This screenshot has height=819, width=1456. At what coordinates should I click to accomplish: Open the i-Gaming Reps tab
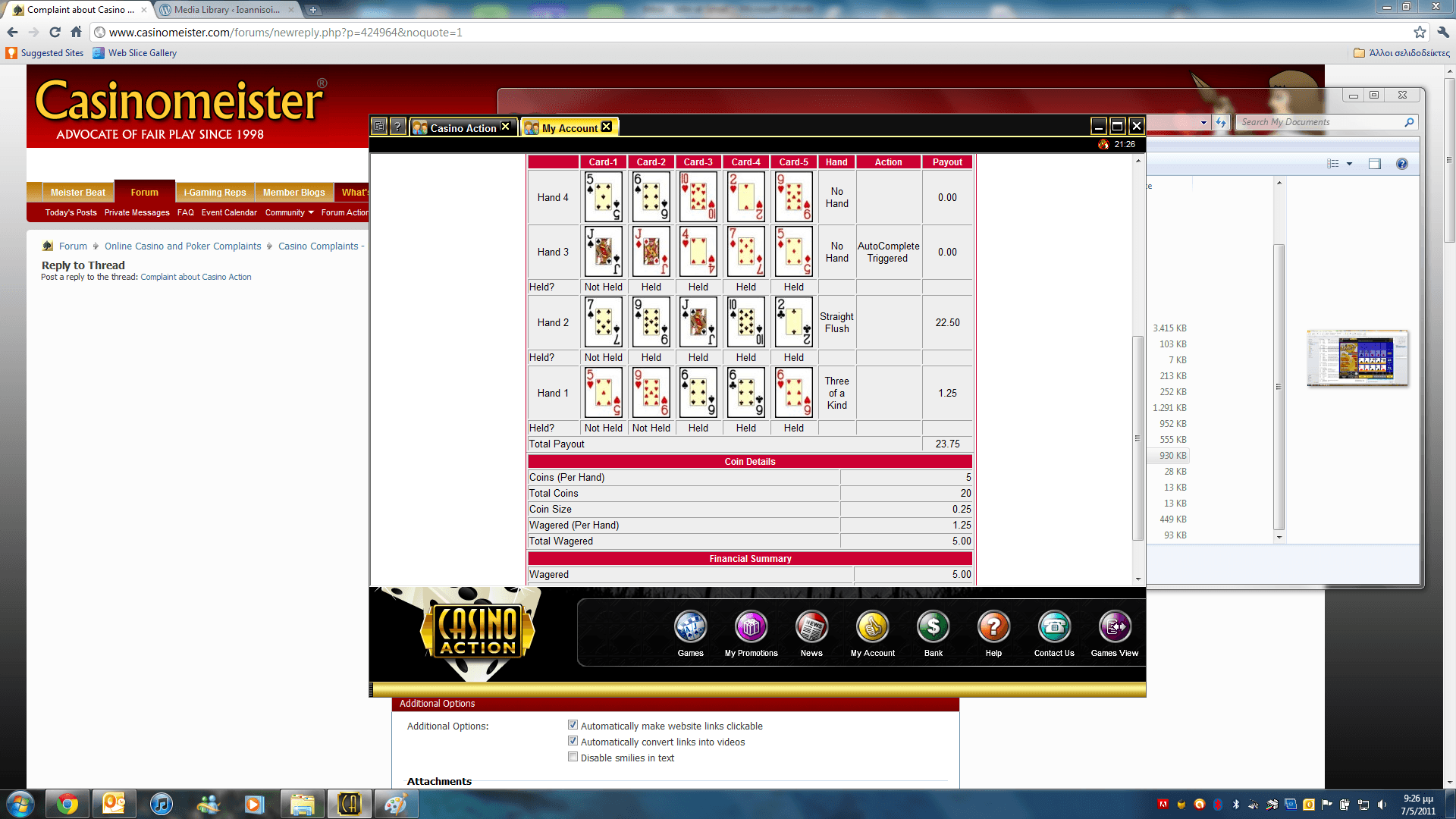coord(215,193)
